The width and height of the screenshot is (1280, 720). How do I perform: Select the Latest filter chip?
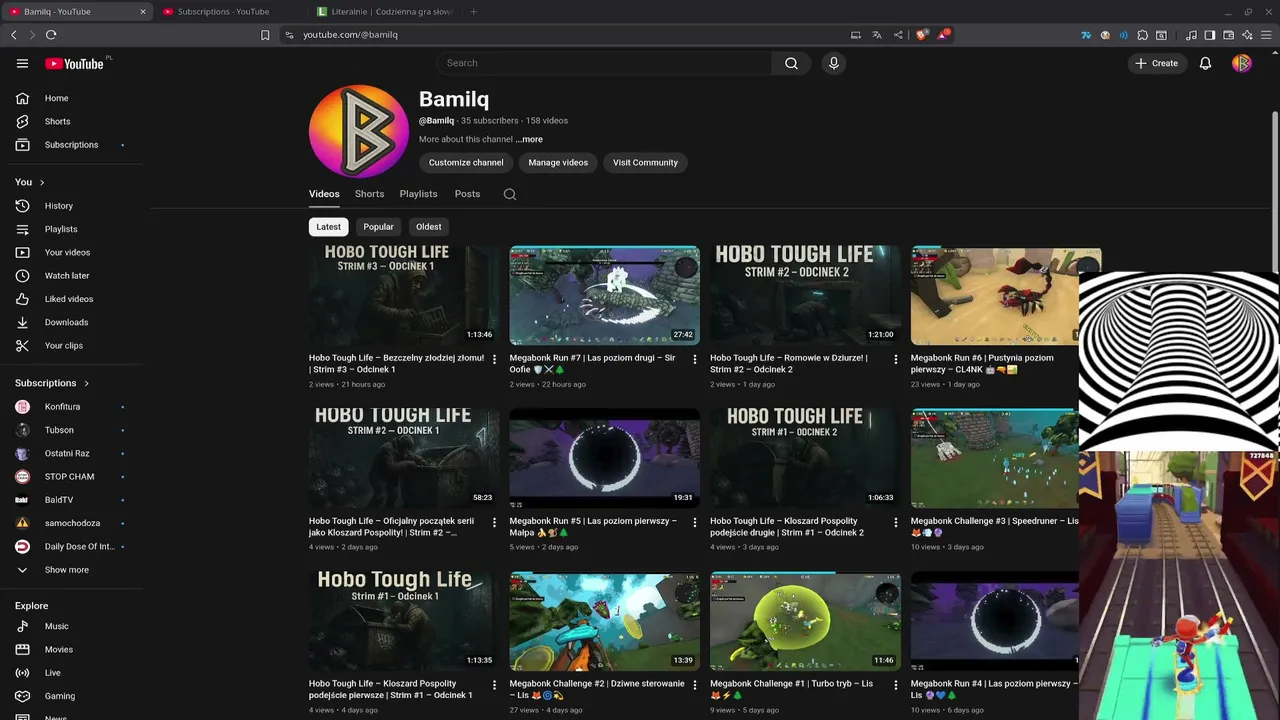329,227
